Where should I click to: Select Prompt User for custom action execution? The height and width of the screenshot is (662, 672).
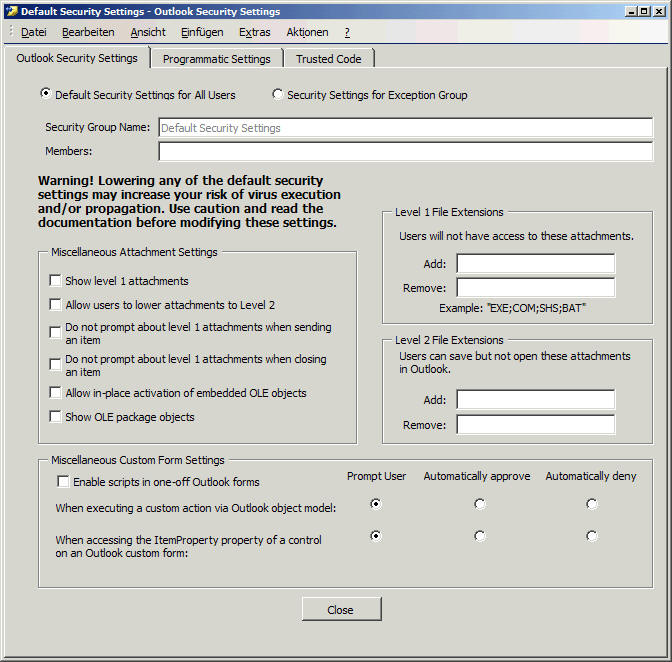click(376, 504)
